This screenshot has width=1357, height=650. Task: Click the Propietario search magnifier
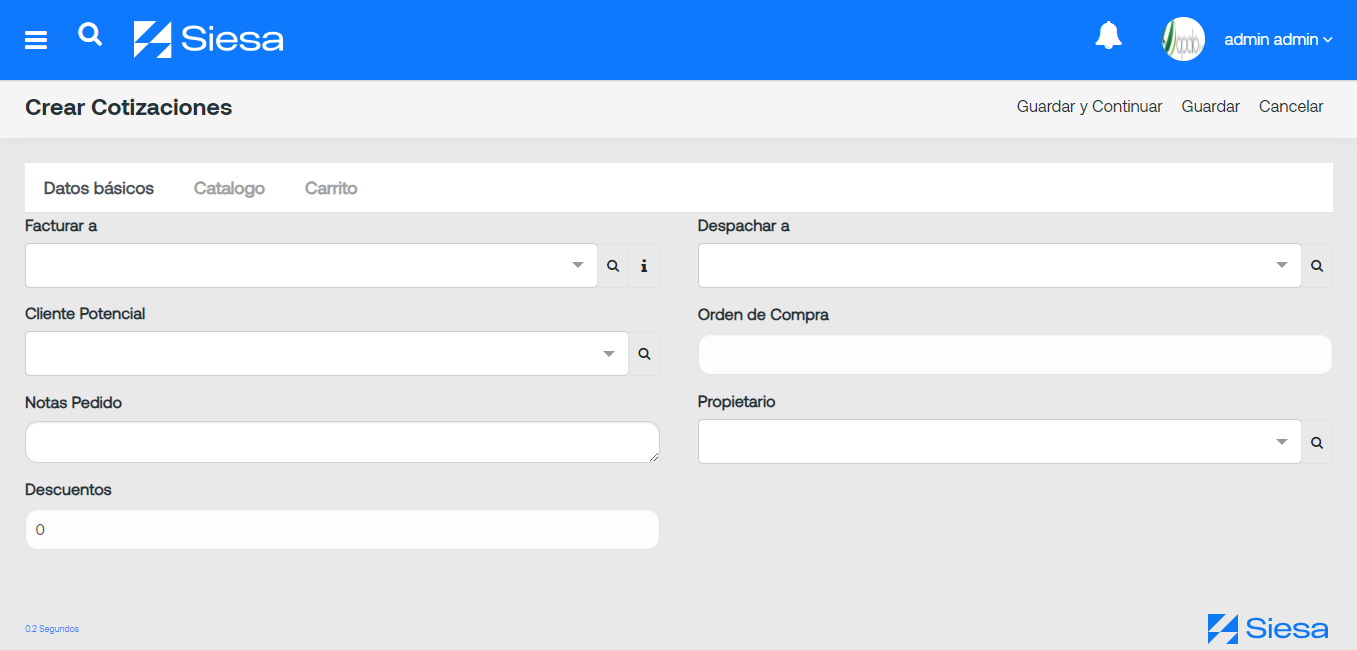pyautogui.click(x=1317, y=442)
